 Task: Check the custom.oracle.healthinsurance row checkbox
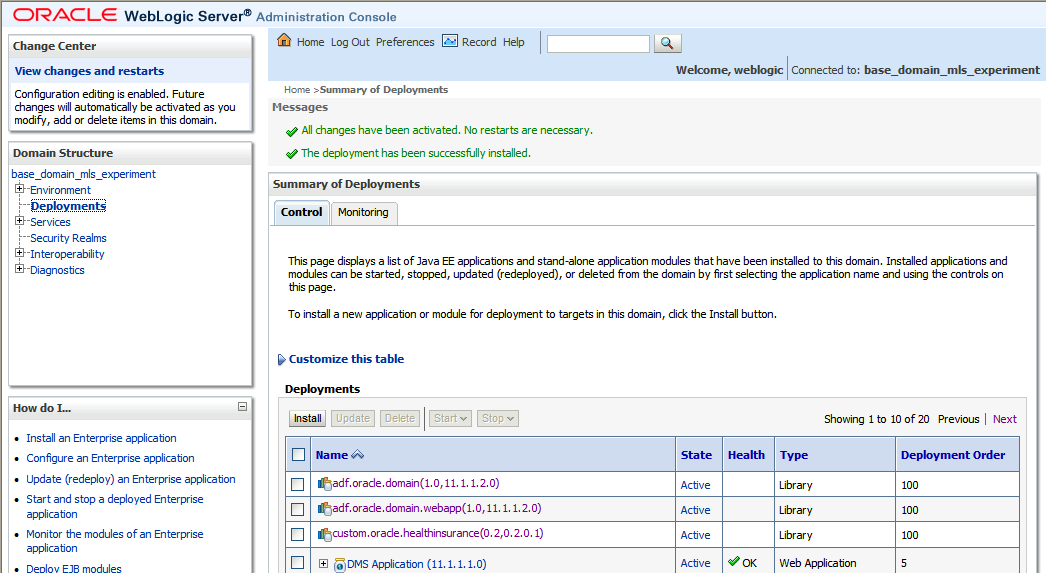298,534
